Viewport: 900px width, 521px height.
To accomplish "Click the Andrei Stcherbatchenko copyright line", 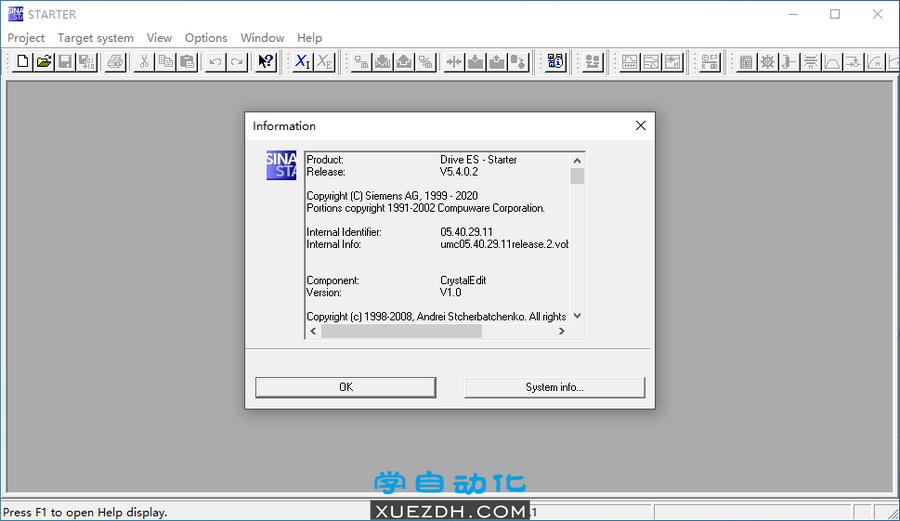I will coord(436,316).
